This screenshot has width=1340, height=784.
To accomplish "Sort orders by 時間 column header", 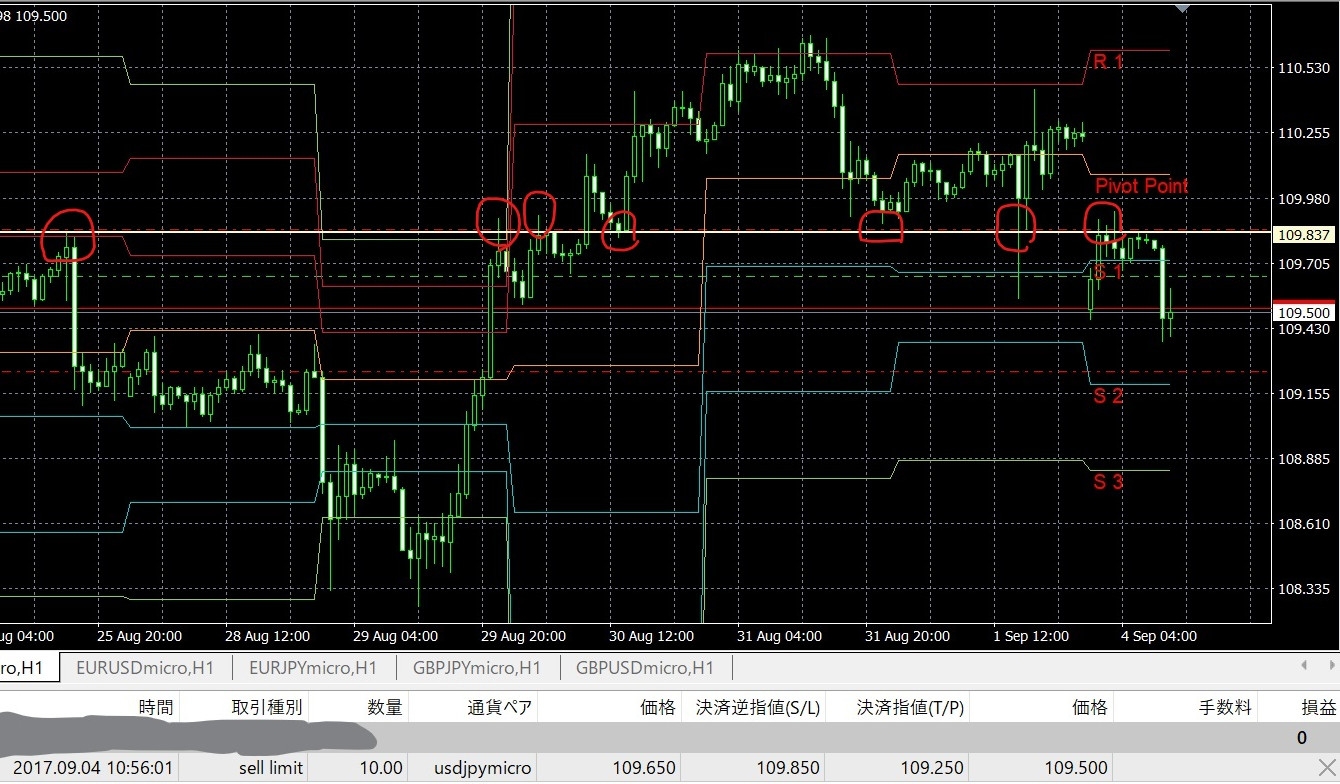I will point(155,708).
